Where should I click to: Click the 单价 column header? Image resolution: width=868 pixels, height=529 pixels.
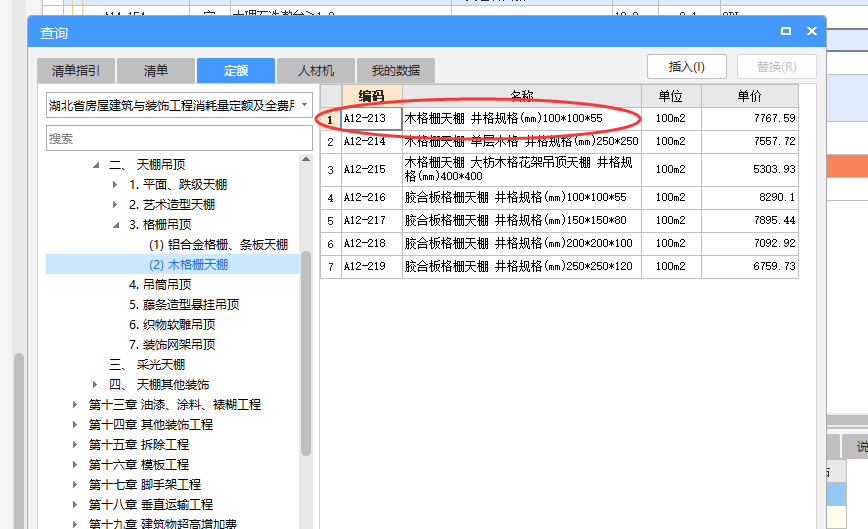click(x=750, y=96)
